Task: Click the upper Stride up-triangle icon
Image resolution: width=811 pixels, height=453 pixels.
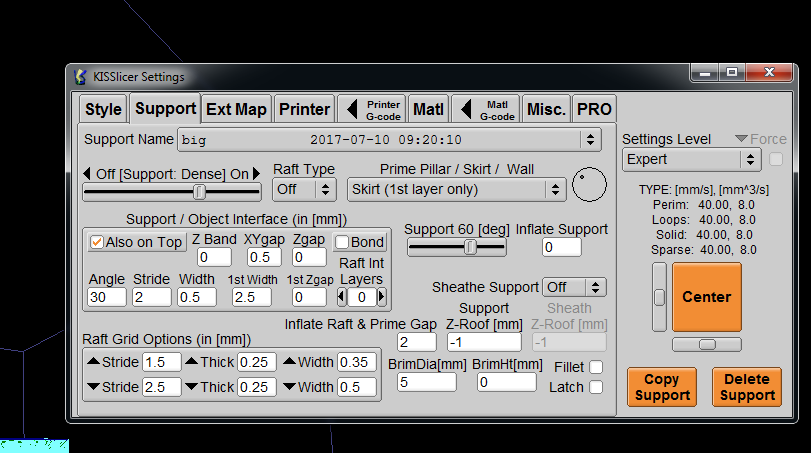Action: pyautogui.click(x=94, y=361)
